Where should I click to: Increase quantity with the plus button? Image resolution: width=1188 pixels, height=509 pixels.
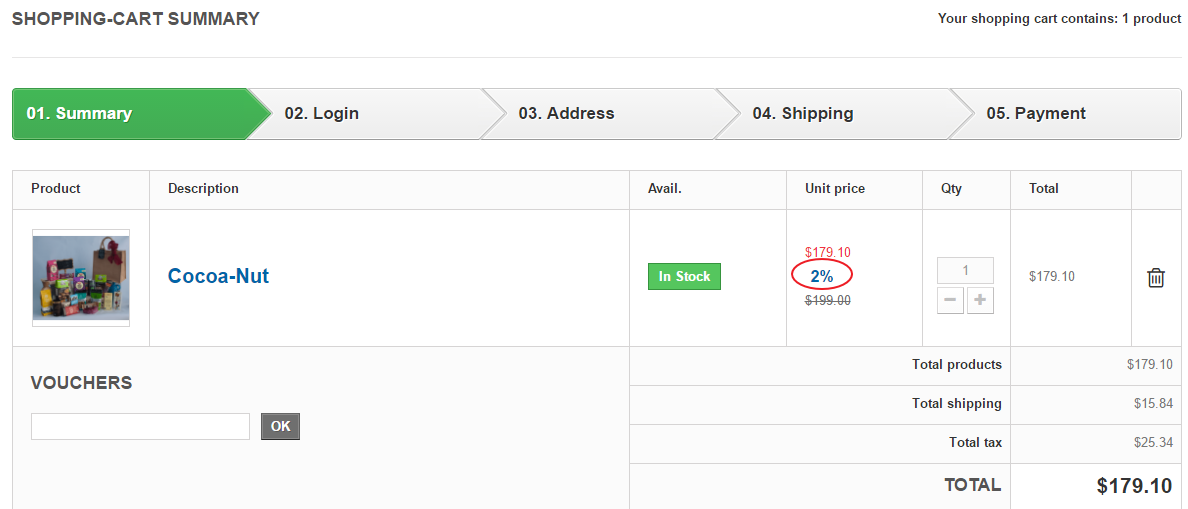click(x=980, y=300)
